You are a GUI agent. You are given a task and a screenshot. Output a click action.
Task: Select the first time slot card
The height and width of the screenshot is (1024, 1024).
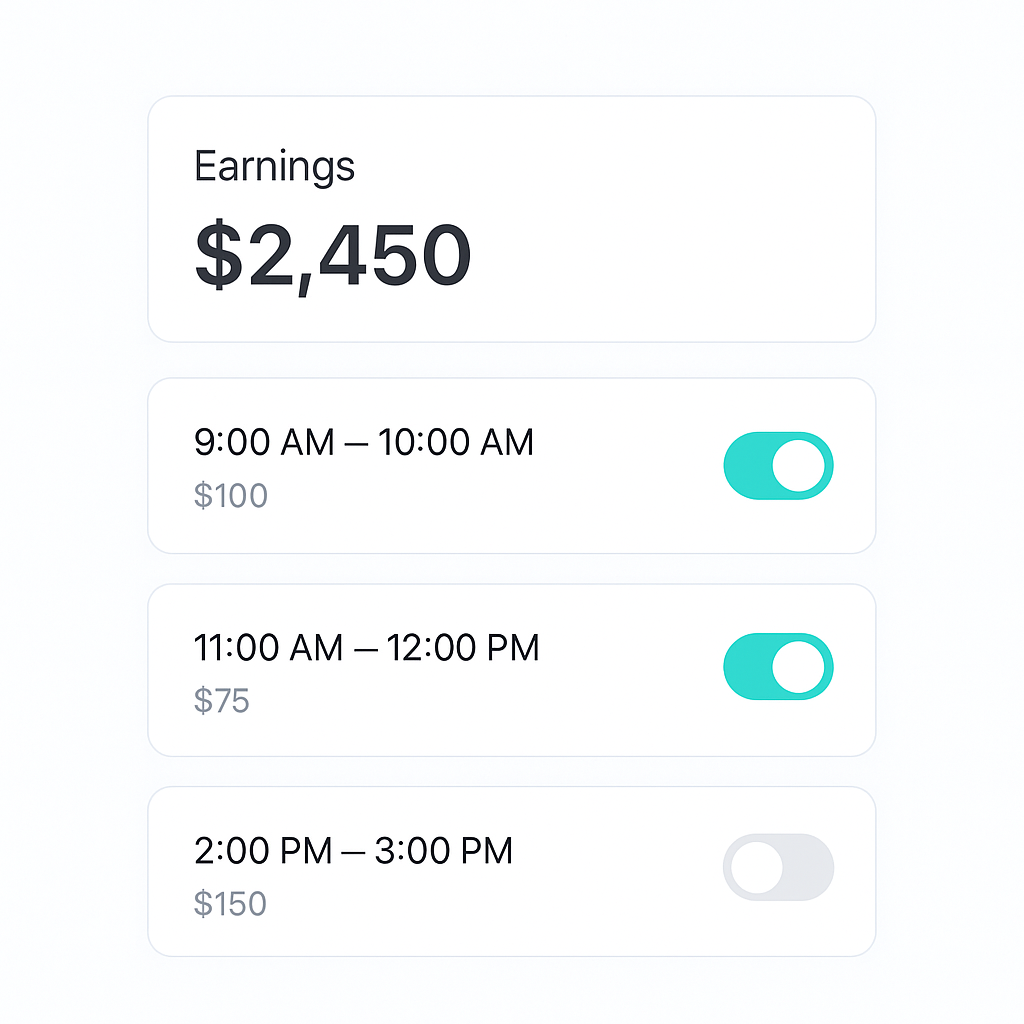point(512,465)
